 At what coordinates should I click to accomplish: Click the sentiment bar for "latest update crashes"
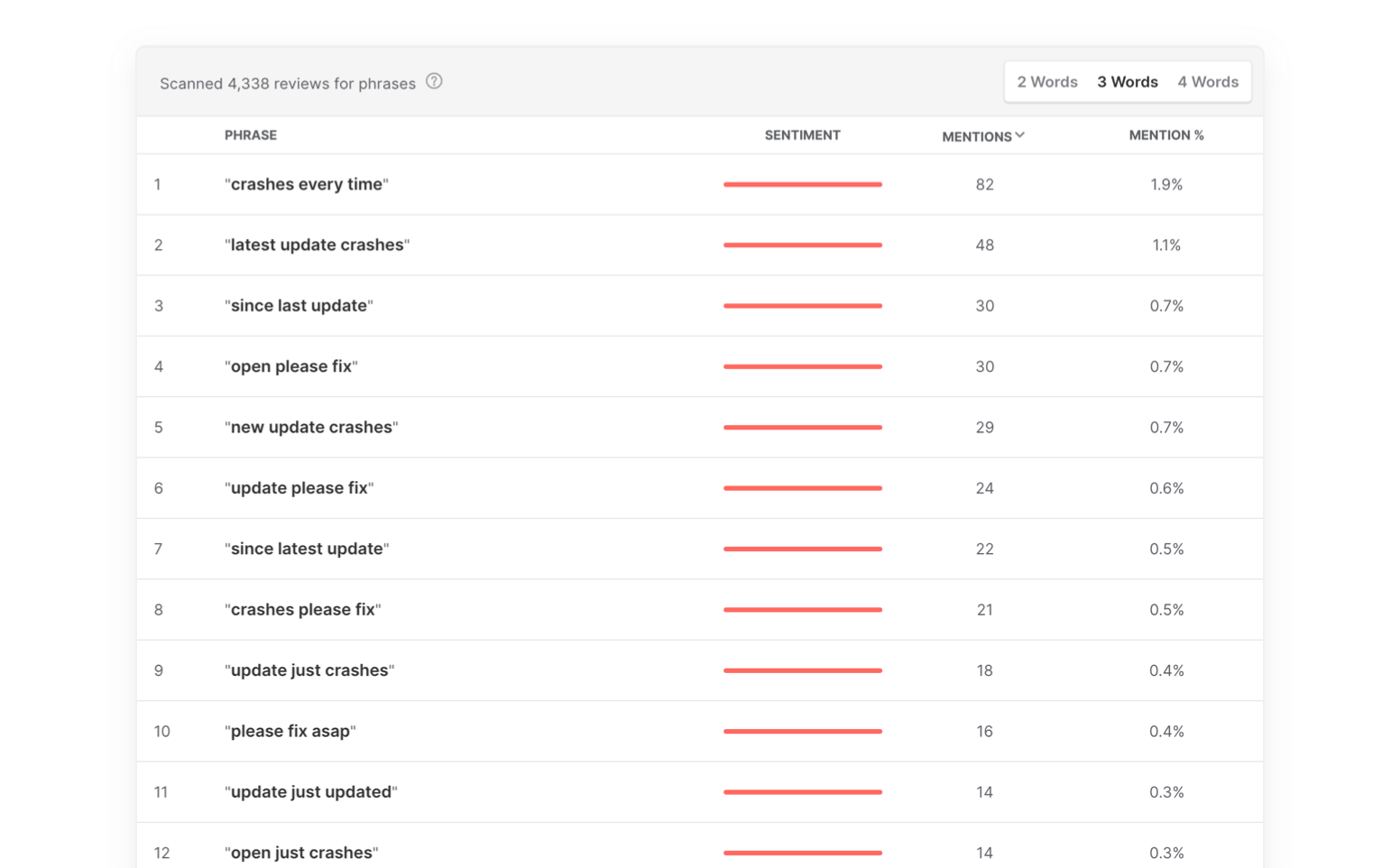click(x=803, y=245)
